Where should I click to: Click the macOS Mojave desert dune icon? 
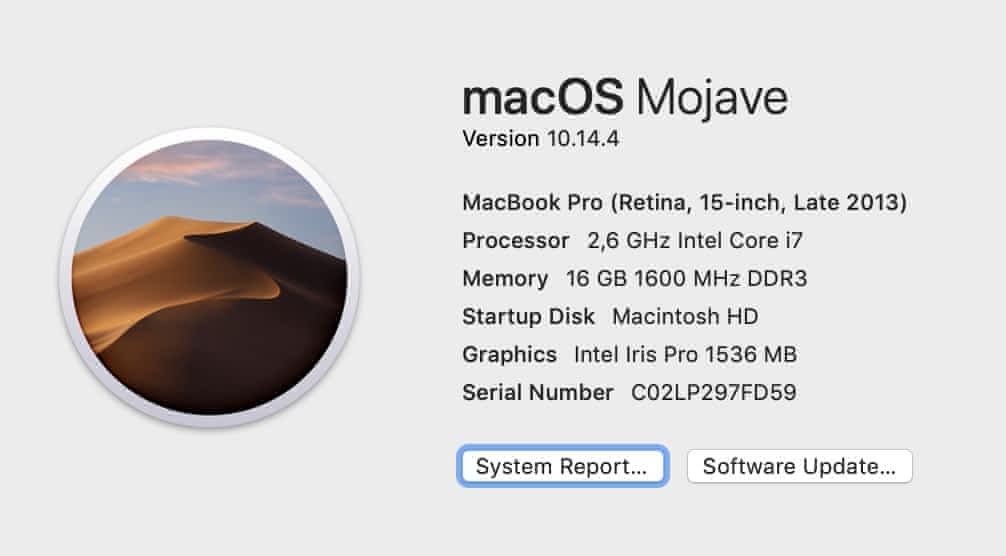[x=209, y=290]
